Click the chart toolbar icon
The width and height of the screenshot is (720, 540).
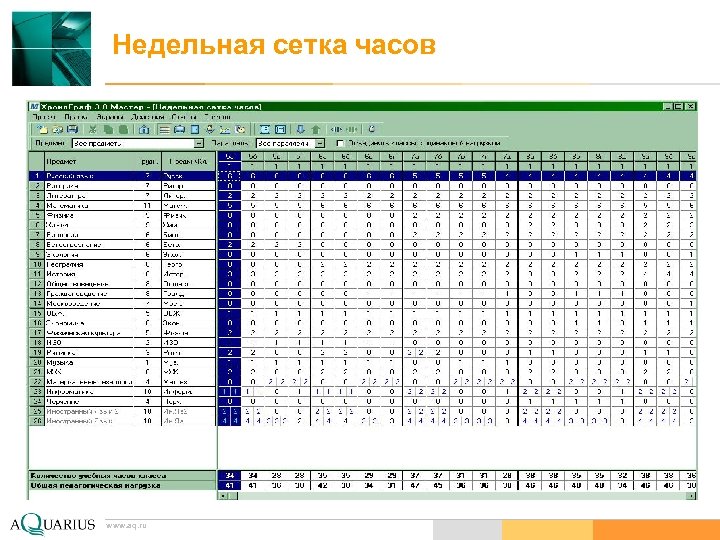coord(225,129)
